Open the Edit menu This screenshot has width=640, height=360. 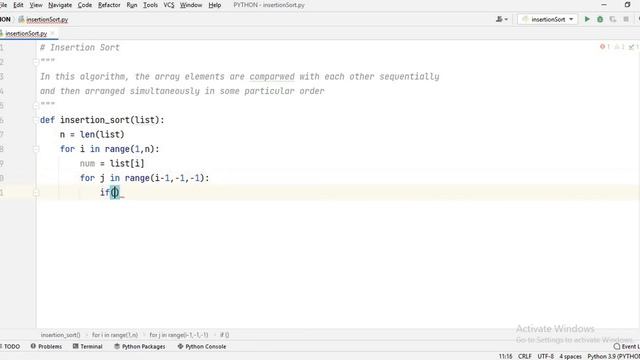(18, 5)
